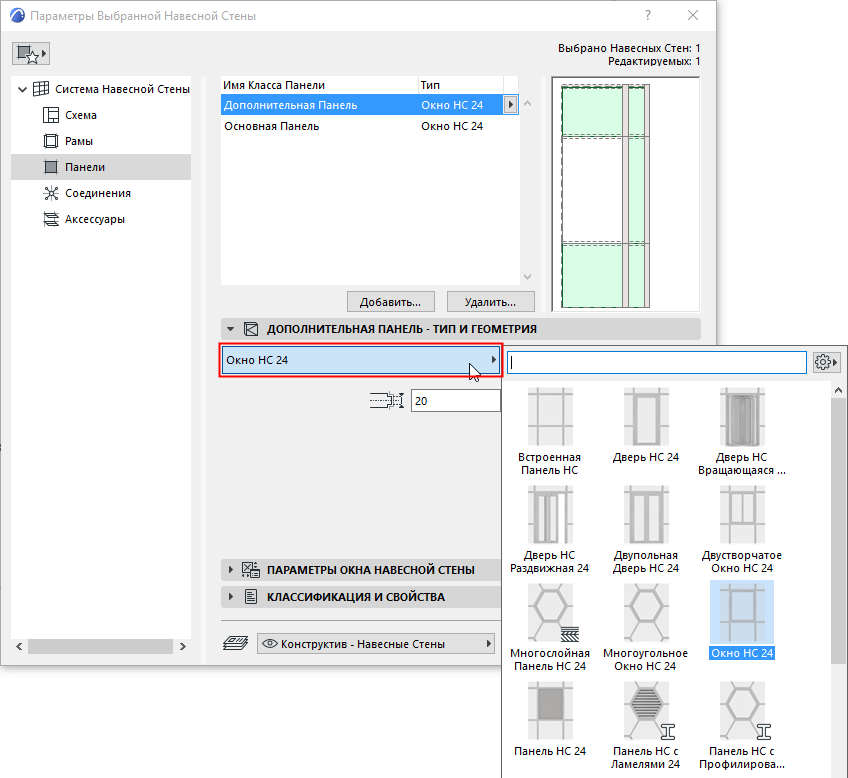Open the Окно НС 24 type dropdown
The image size is (848, 778).
point(360,360)
